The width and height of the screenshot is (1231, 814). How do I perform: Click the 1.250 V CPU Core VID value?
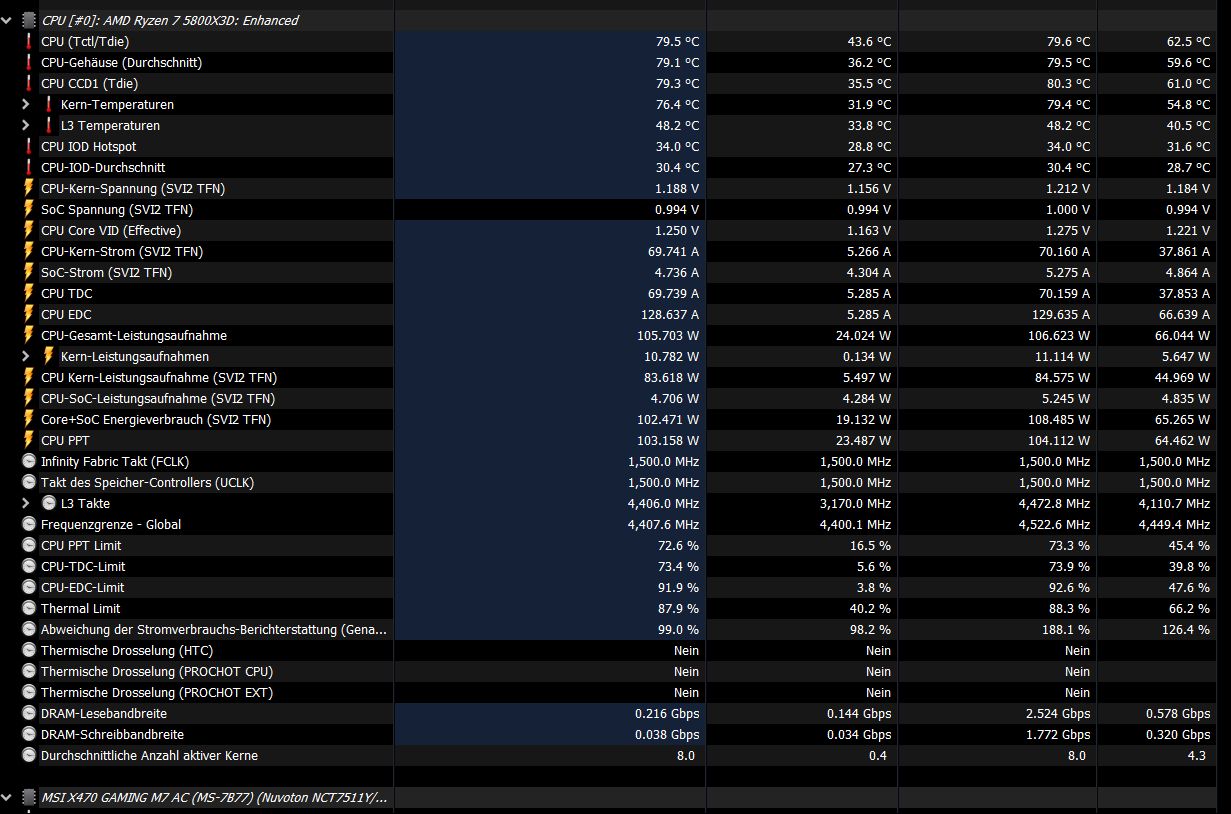tap(677, 230)
